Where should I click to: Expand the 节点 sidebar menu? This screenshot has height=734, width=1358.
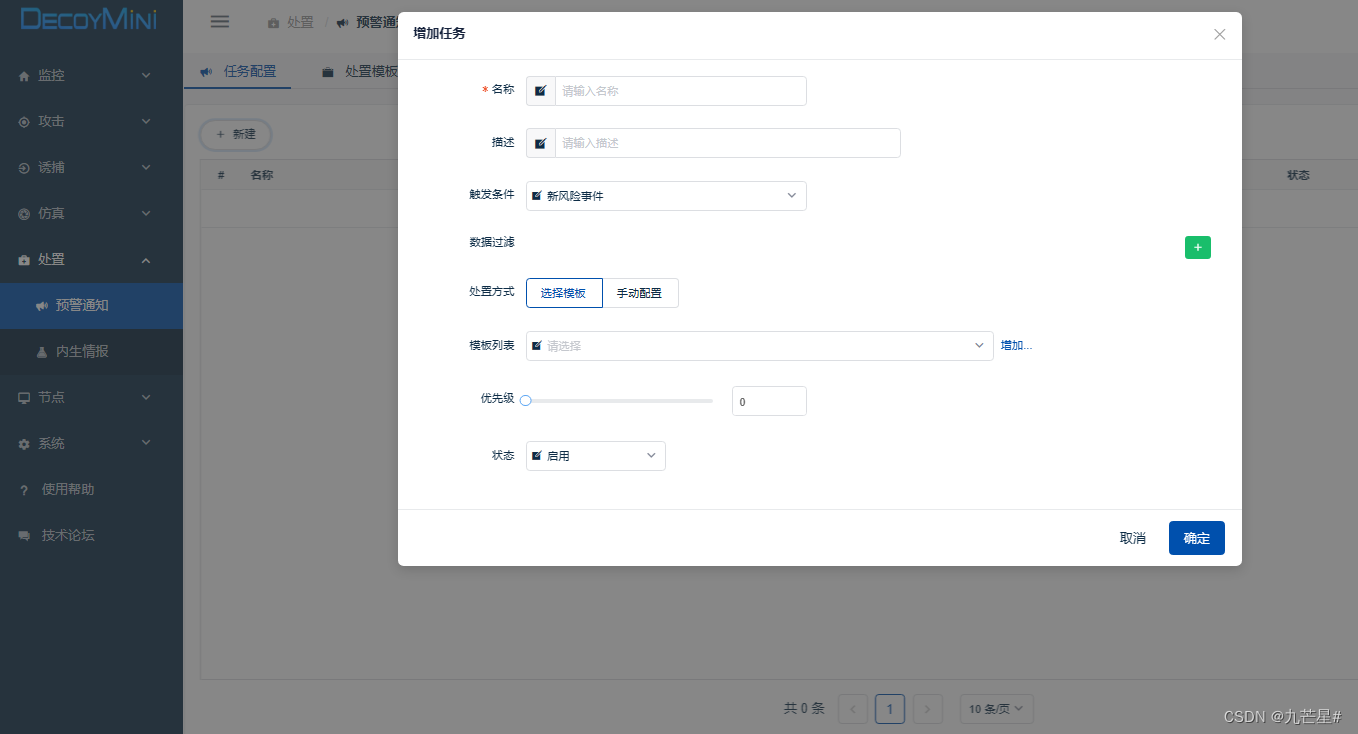point(91,398)
